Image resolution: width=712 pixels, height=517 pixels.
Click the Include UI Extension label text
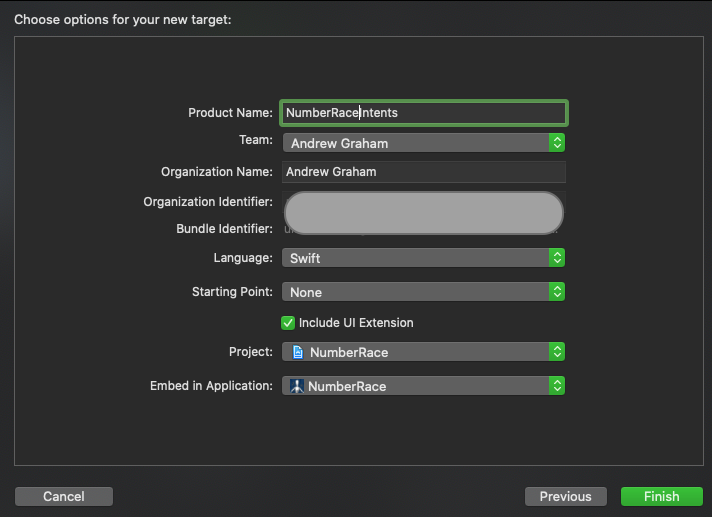pos(356,323)
